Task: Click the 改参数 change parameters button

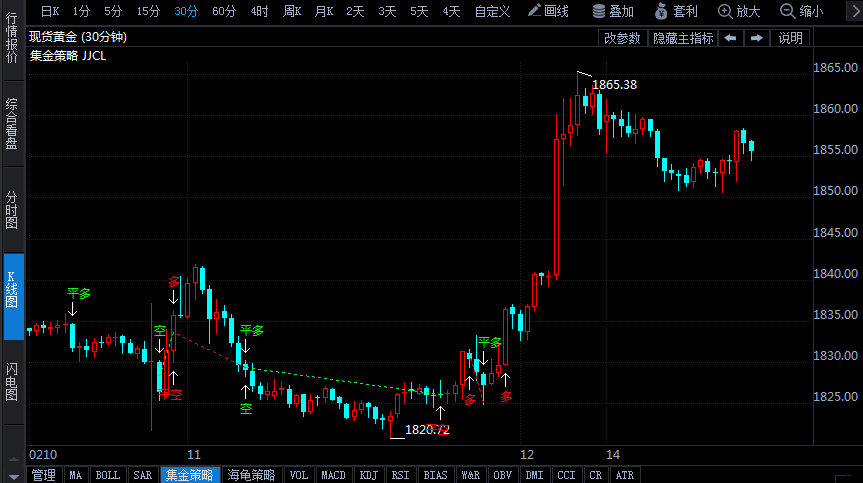Action: click(x=622, y=38)
